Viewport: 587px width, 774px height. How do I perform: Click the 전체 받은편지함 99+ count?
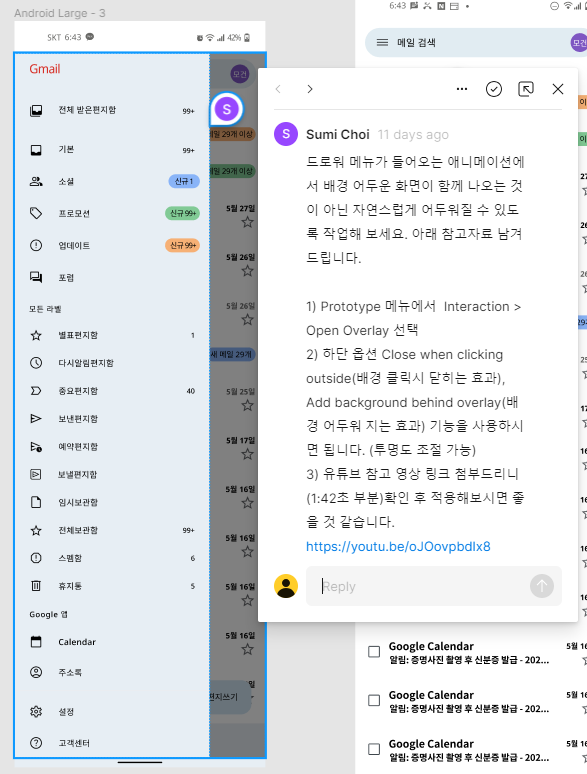(x=188, y=112)
